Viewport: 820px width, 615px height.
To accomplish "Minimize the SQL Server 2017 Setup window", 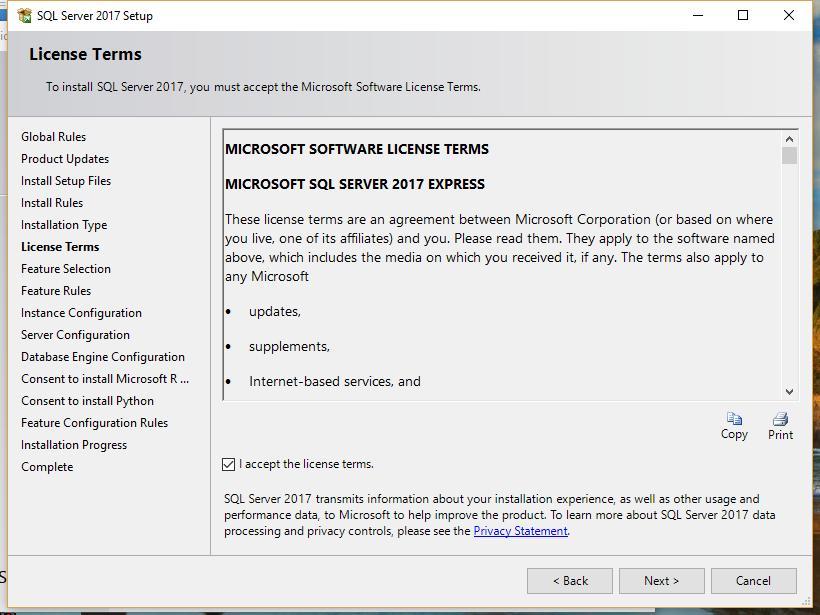I will click(x=698, y=15).
